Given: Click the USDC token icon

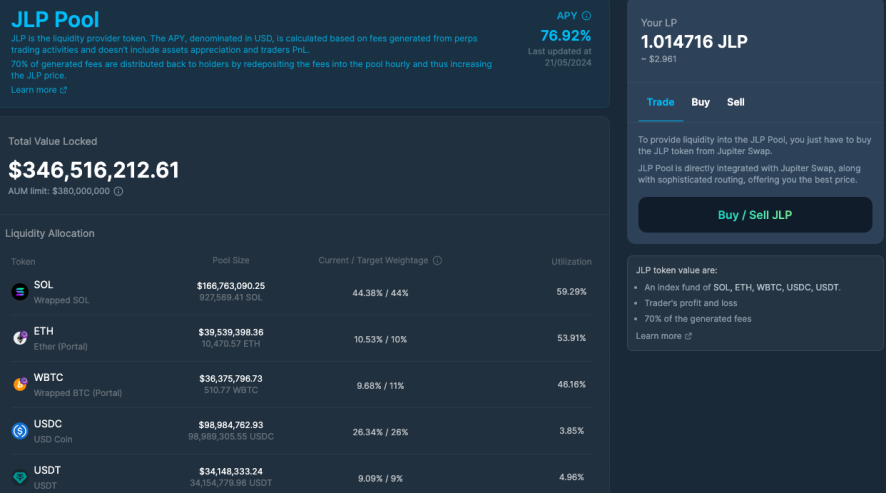Looking at the screenshot, I should coord(20,431).
